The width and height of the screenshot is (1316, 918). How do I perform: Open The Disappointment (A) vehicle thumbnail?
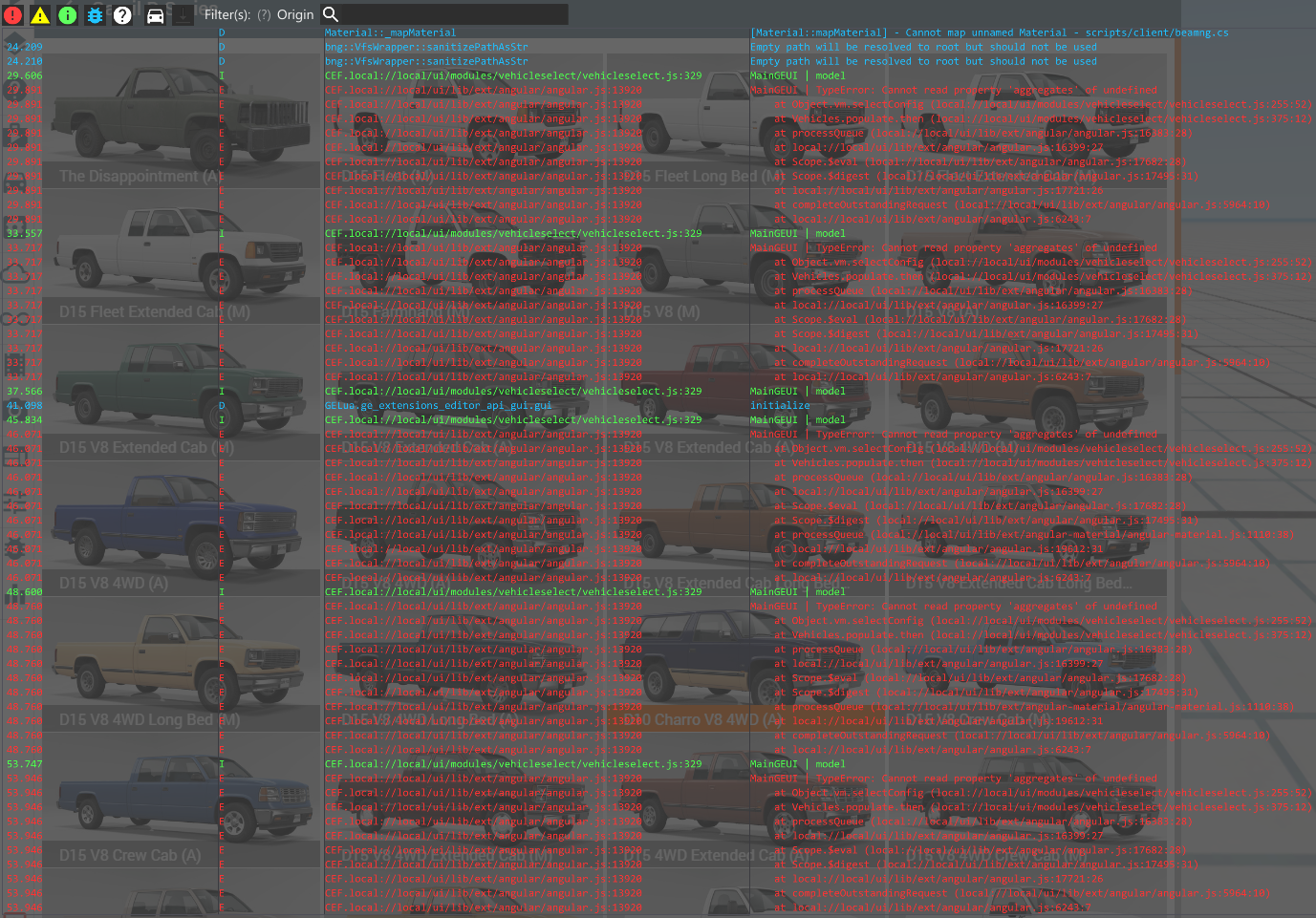(x=182, y=121)
